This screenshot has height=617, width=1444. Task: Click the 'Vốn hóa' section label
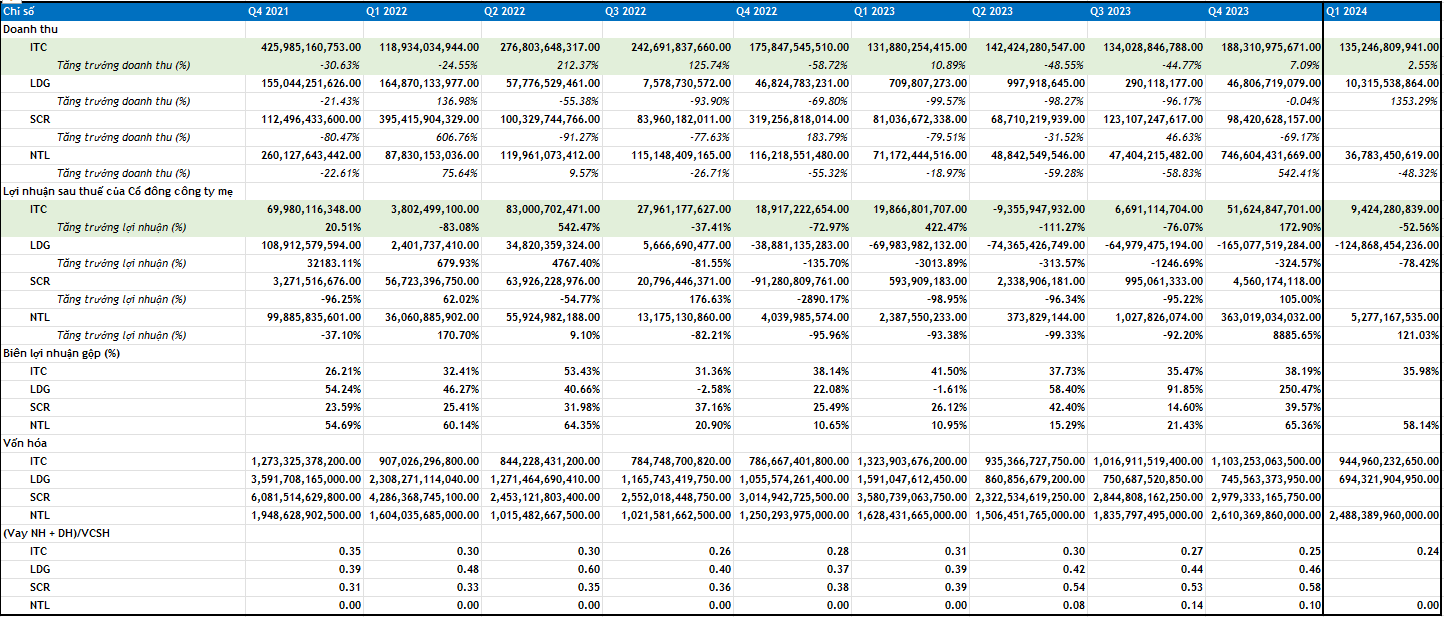[26, 443]
